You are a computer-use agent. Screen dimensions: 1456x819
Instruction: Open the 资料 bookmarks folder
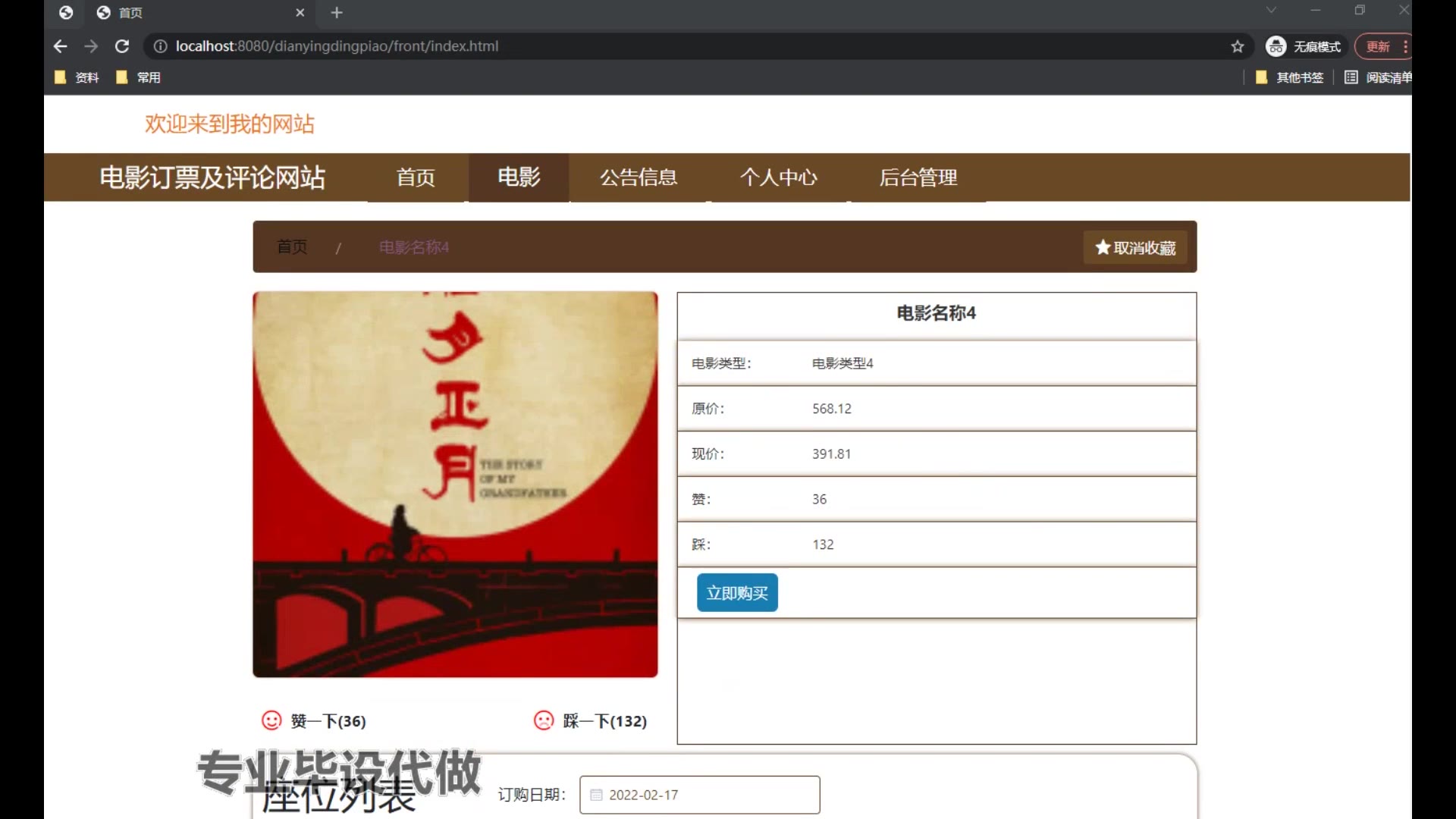[x=77, y=77]
